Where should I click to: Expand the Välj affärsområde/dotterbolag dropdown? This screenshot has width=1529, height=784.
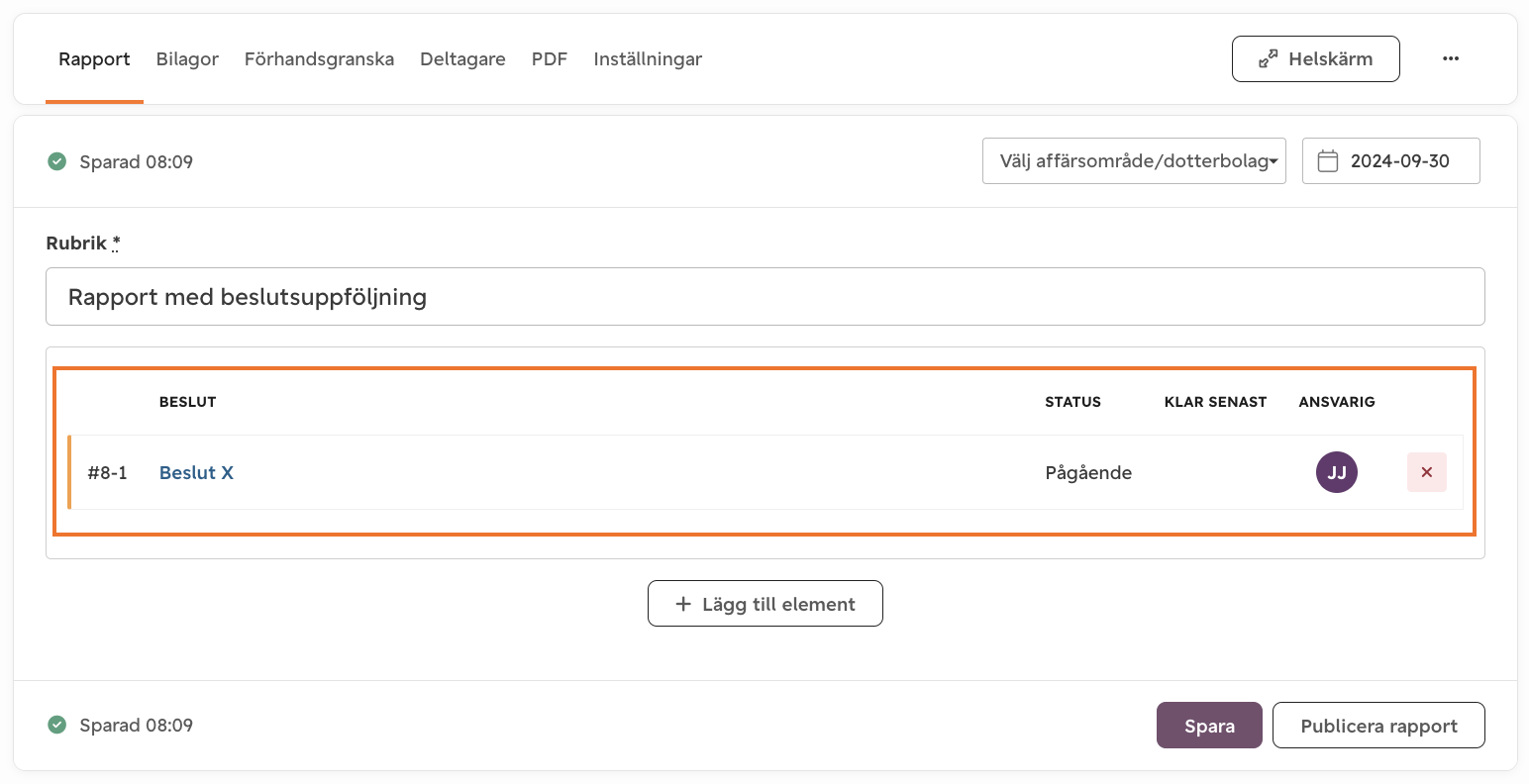coord(1134,161)
